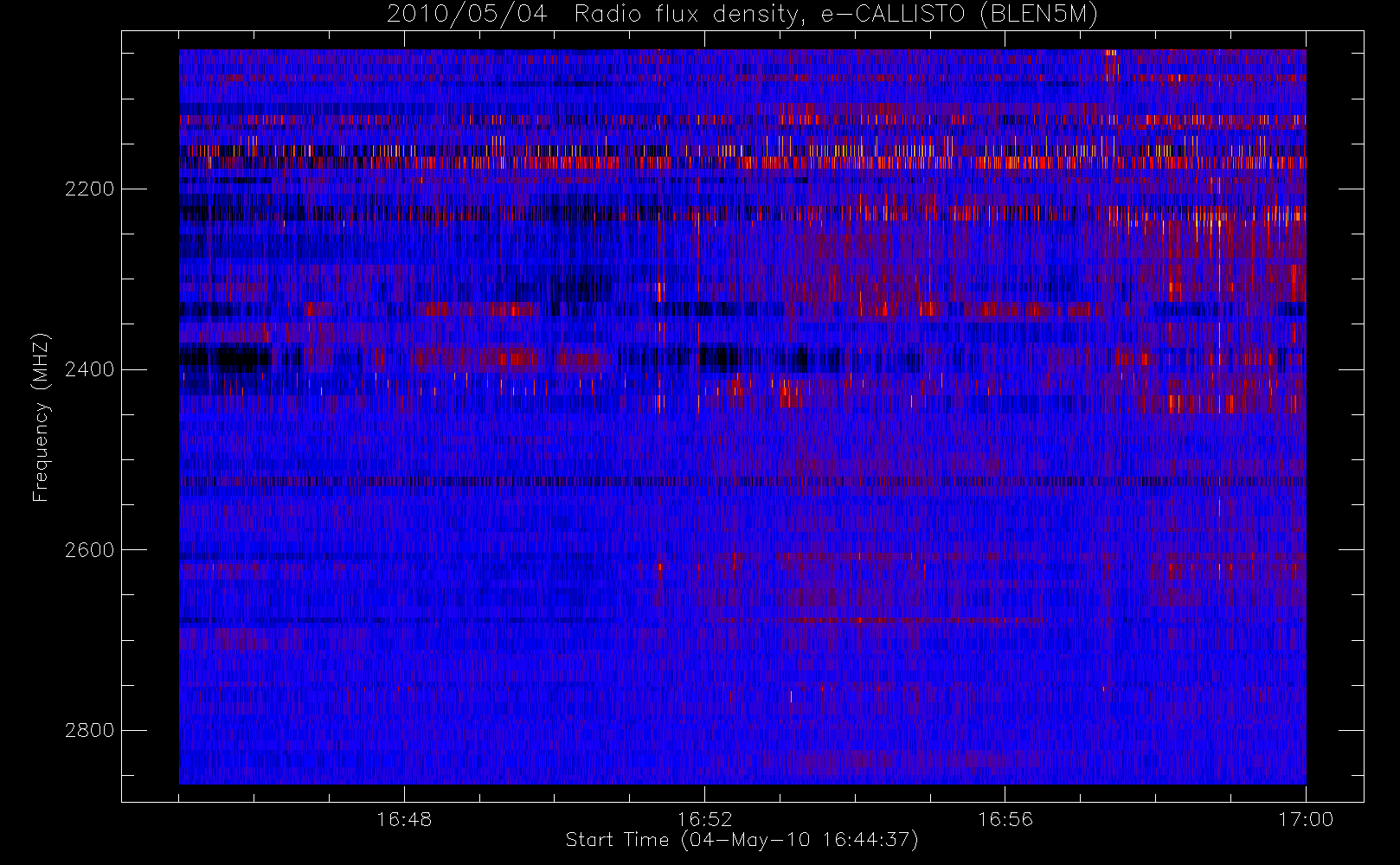Click the 16:48 time tick label
Screen dimensions: 1400x865
pos(404,819)
